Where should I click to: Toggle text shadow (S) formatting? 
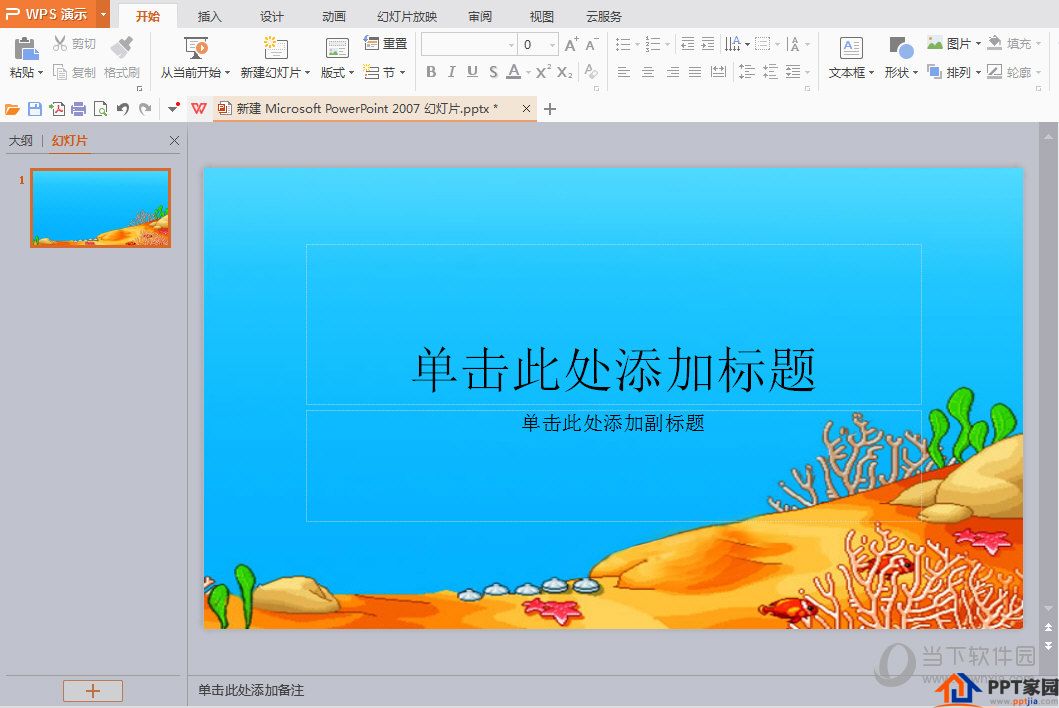(x=494, y=72)
